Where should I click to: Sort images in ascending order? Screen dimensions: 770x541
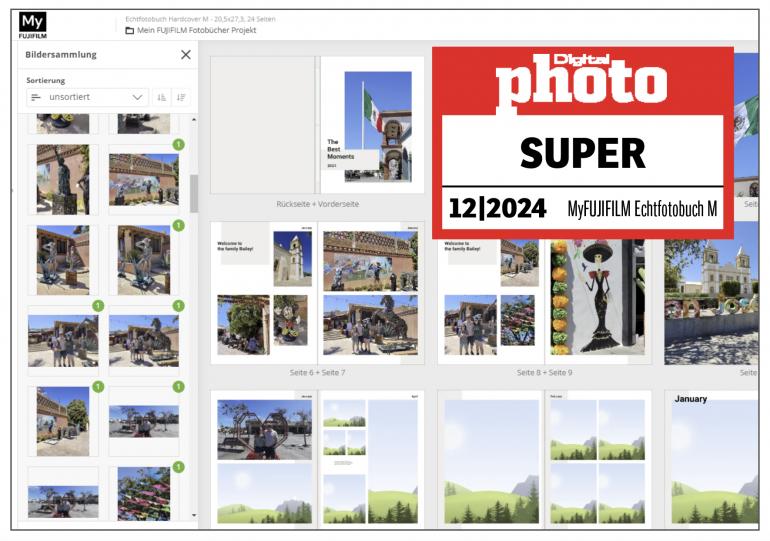162,97
